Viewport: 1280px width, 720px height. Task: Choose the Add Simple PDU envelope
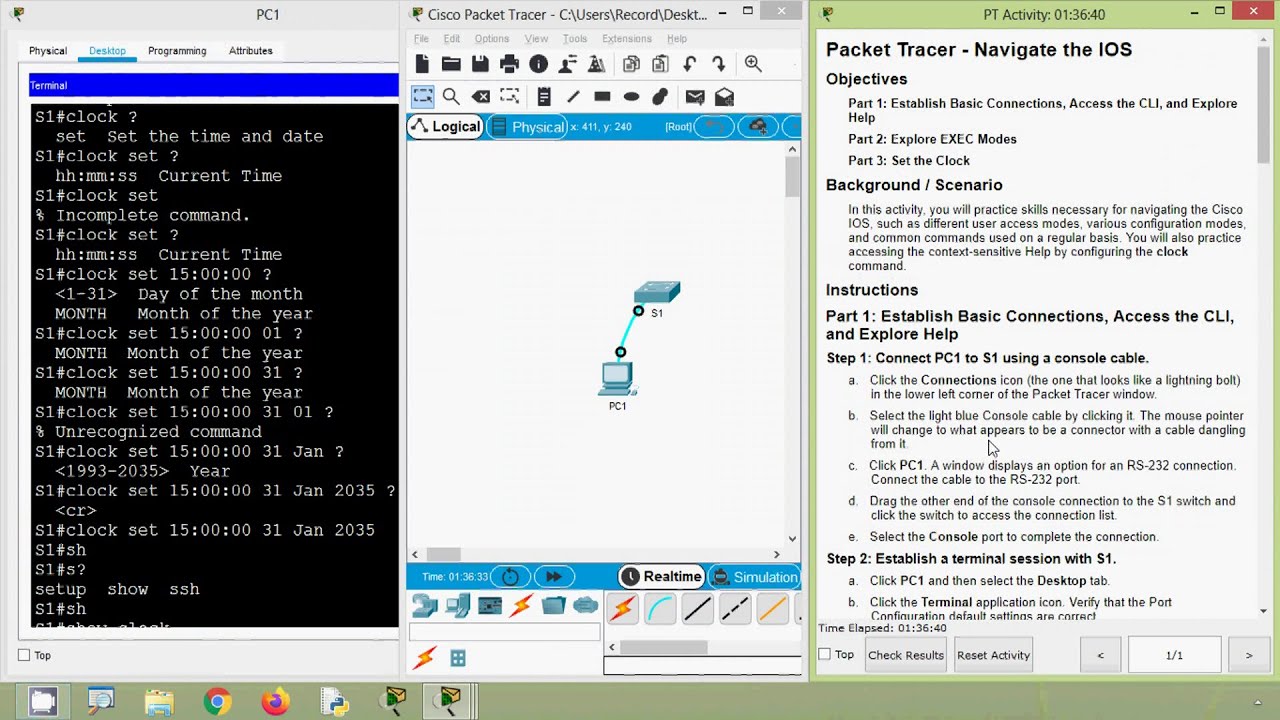pyautogui.click(x=695, y=96)
